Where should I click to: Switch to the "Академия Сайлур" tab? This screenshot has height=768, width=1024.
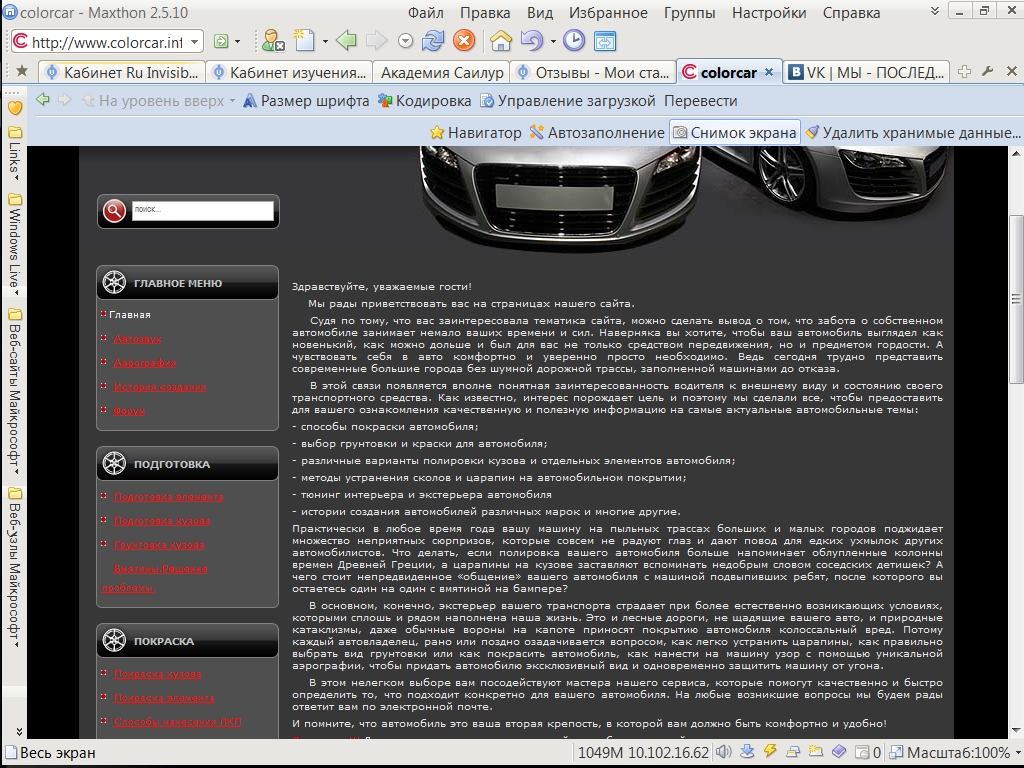[x=440, y=73]
